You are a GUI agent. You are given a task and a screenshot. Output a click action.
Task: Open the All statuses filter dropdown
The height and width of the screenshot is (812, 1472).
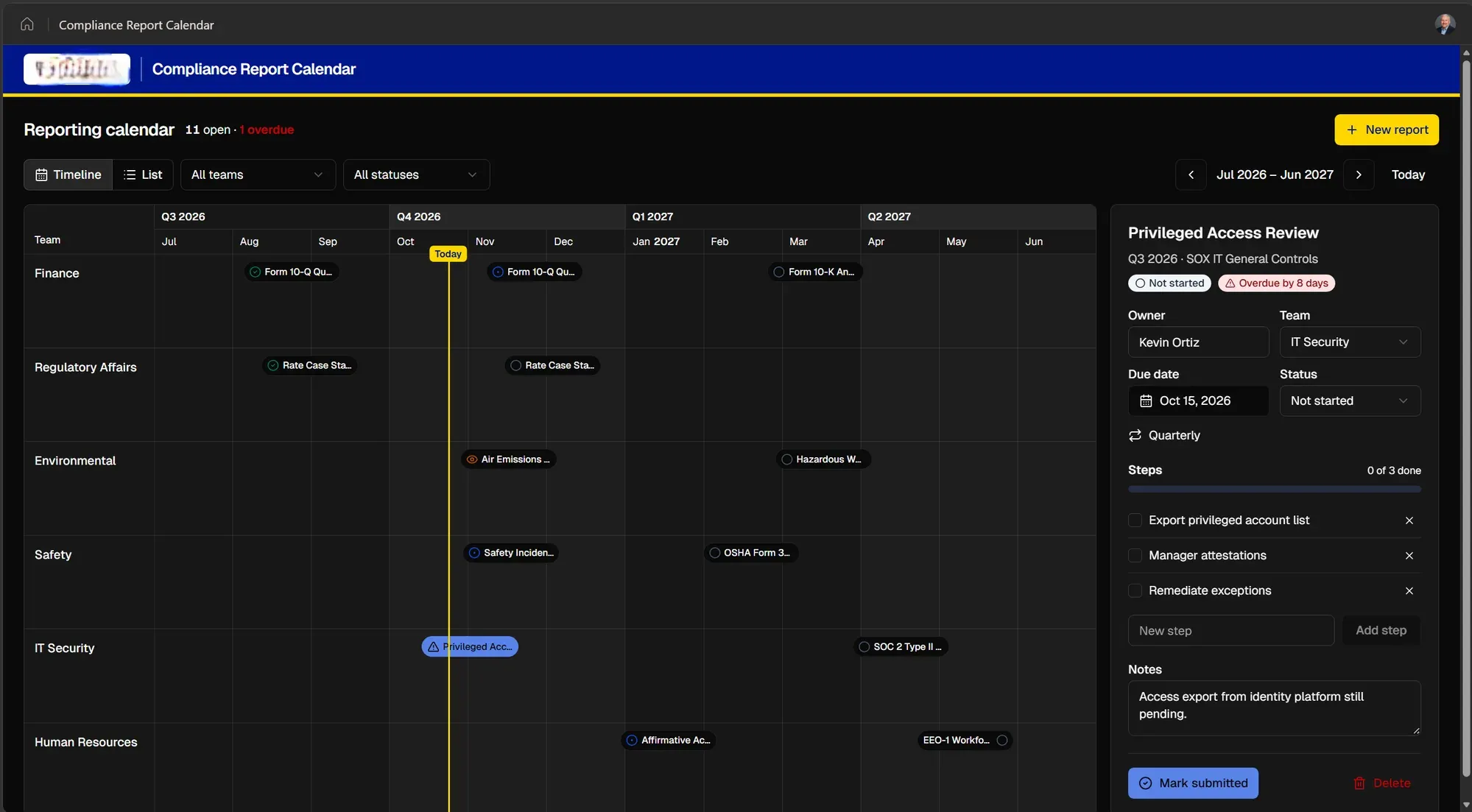[x=416, y=174]
